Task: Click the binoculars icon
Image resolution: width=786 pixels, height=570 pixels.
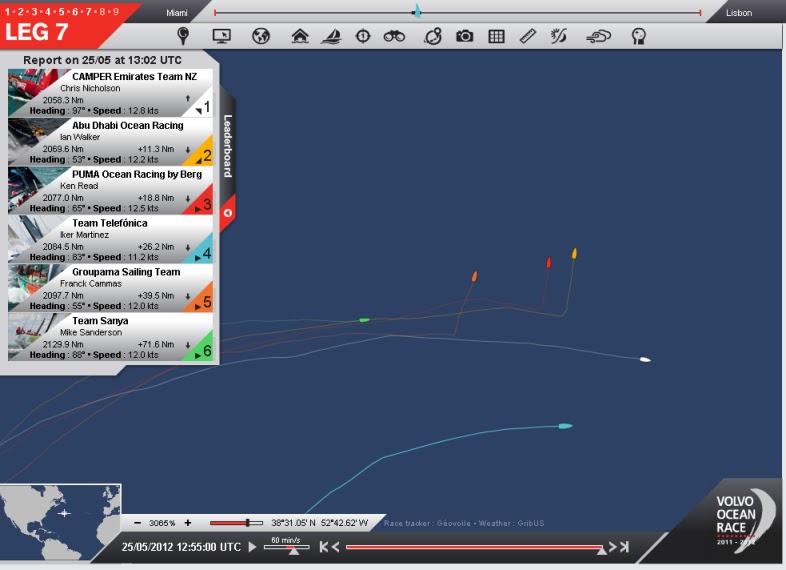Action: 394,36
